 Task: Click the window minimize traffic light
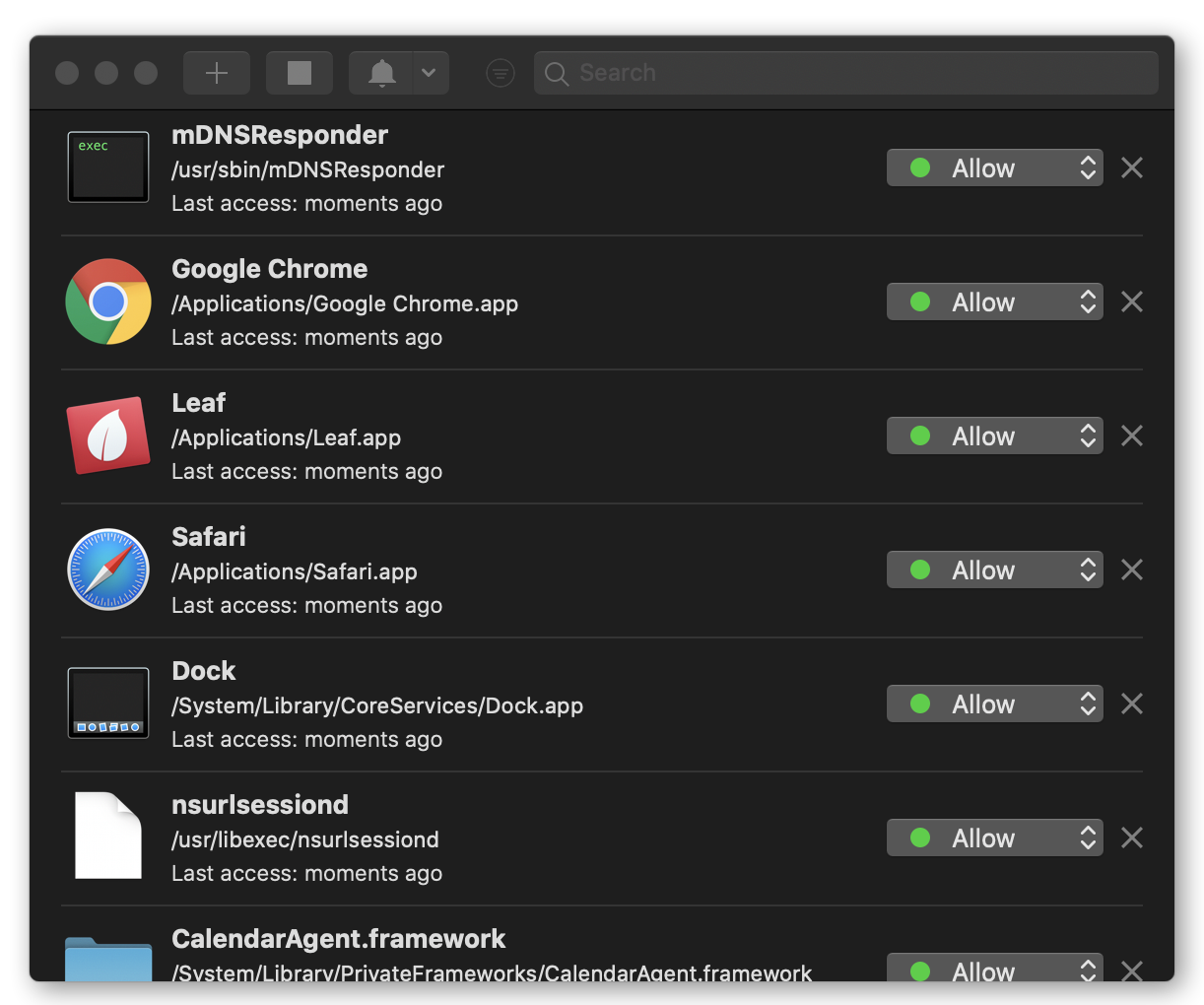106,73
